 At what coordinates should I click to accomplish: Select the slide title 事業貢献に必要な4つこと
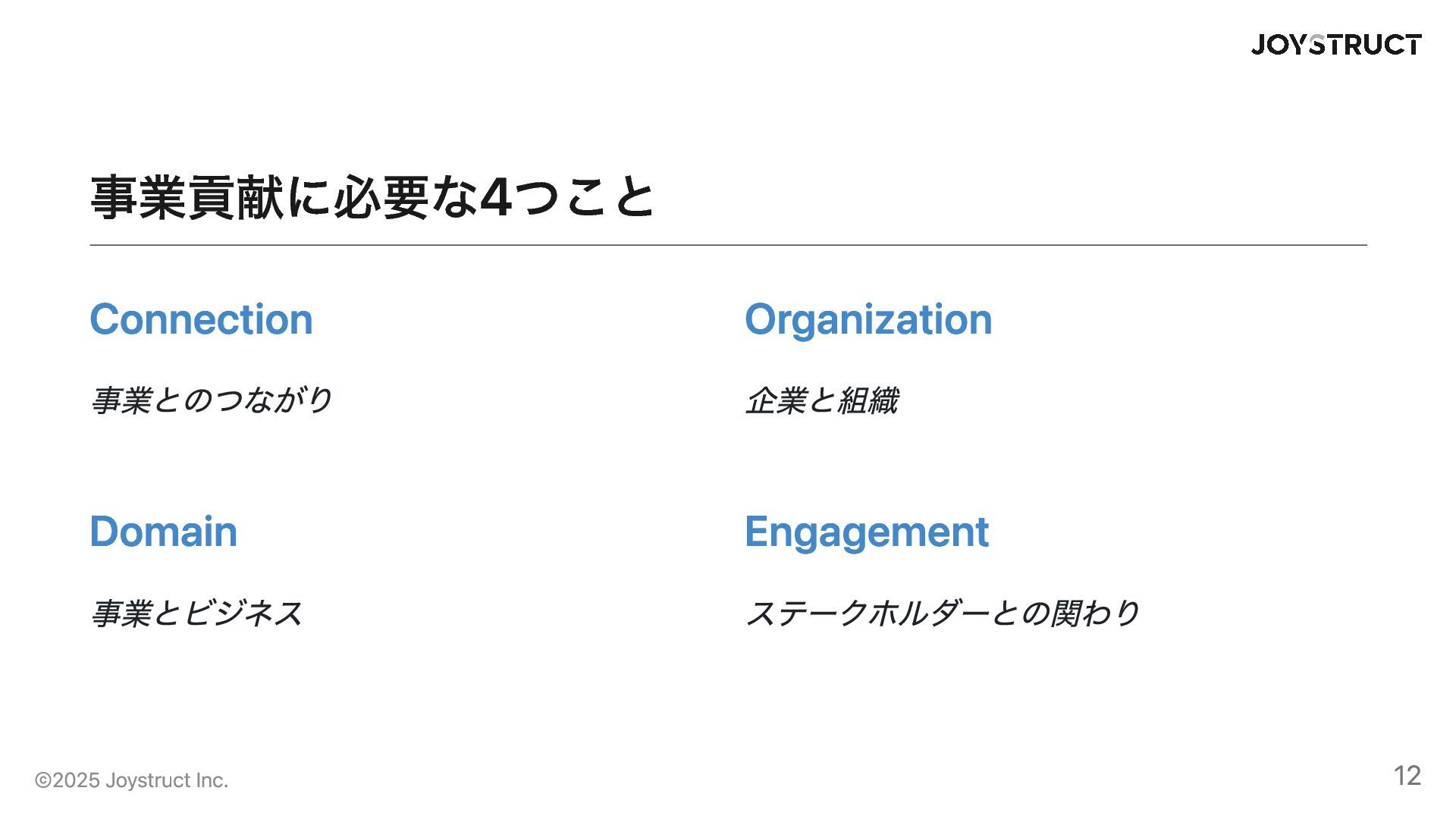[x=372, y=197]
